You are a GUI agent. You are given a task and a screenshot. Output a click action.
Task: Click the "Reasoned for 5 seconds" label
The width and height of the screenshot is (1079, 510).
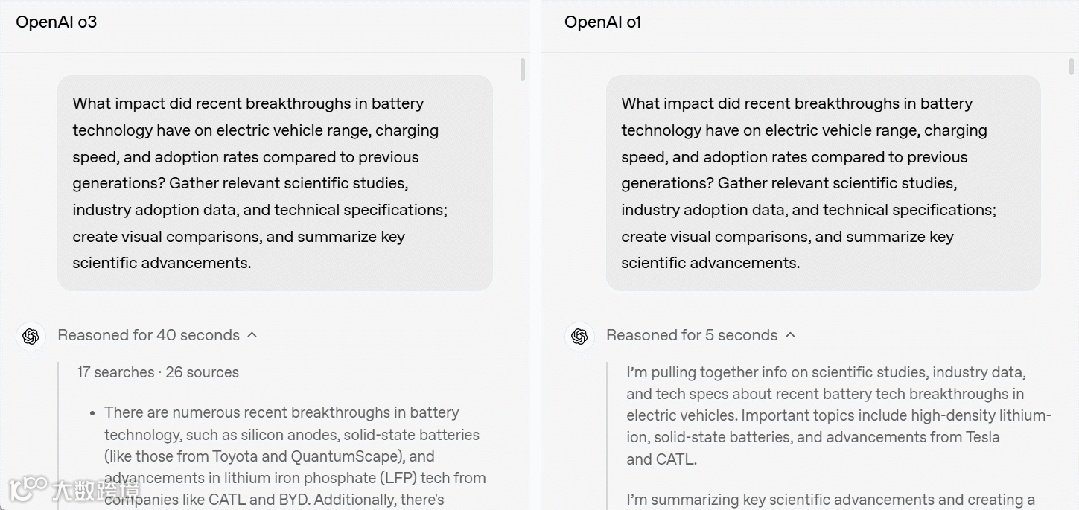point(691,335)
